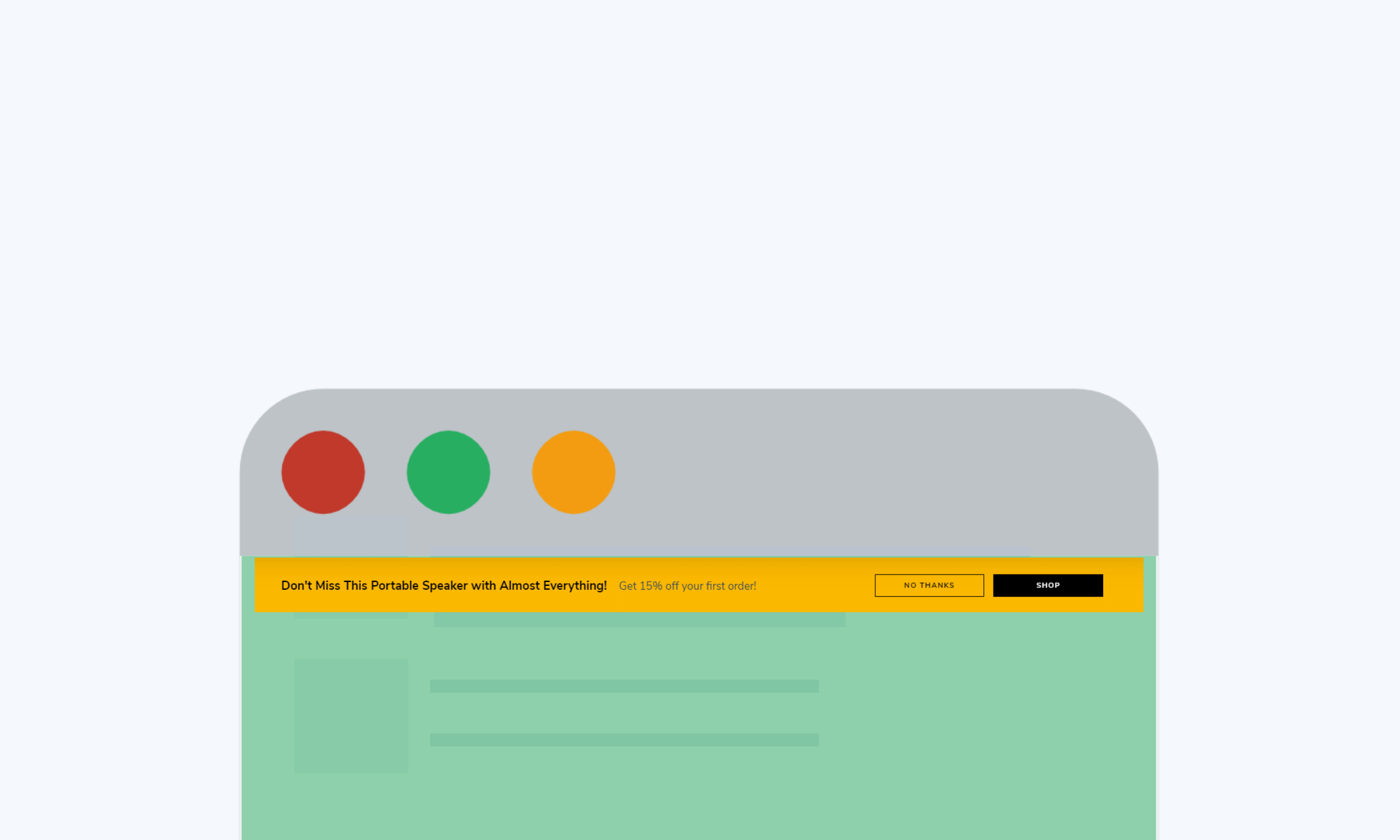Image resolution: width=1400 pixels, height=840 pixels.
Task: Click the red close button
Action: pyautogui.click(x=322, y=471)
